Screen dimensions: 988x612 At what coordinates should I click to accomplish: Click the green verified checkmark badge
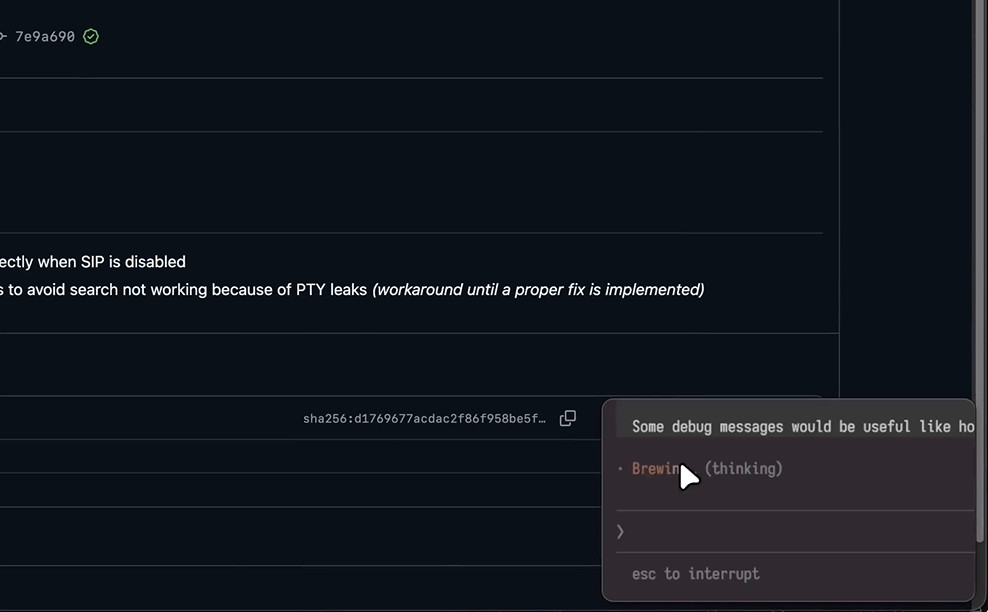pyautogui.click(x=91, y=37)
